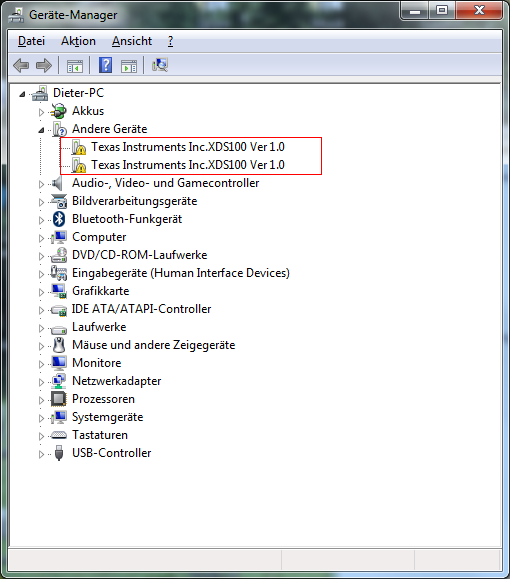Collapse the Dieter-PC root node
The width and height of the screenshot is (510, 579).
coord(22,95)
